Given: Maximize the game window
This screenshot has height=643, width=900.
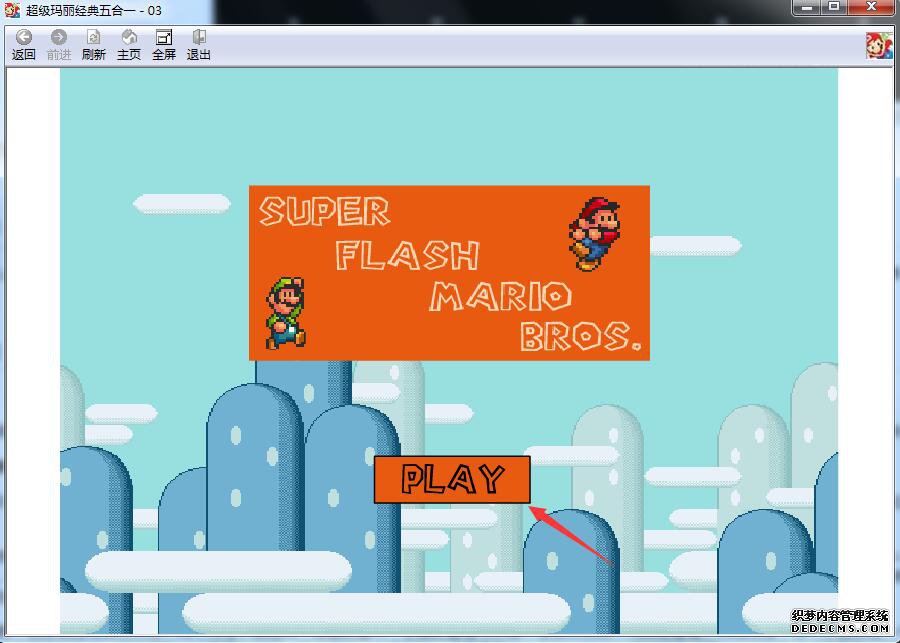Looking at the screenshot, I should 834,7.
